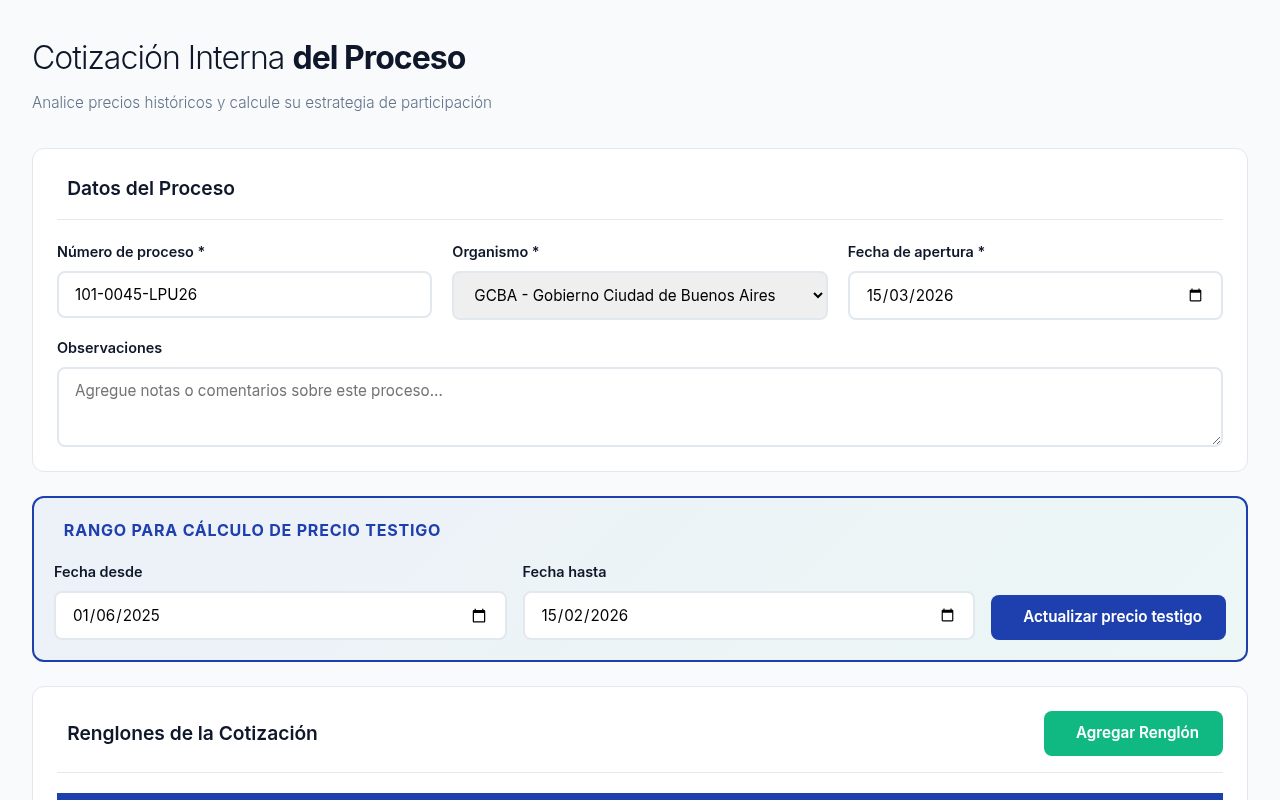Open the Fecha hasta calendar picker icon

947,616
